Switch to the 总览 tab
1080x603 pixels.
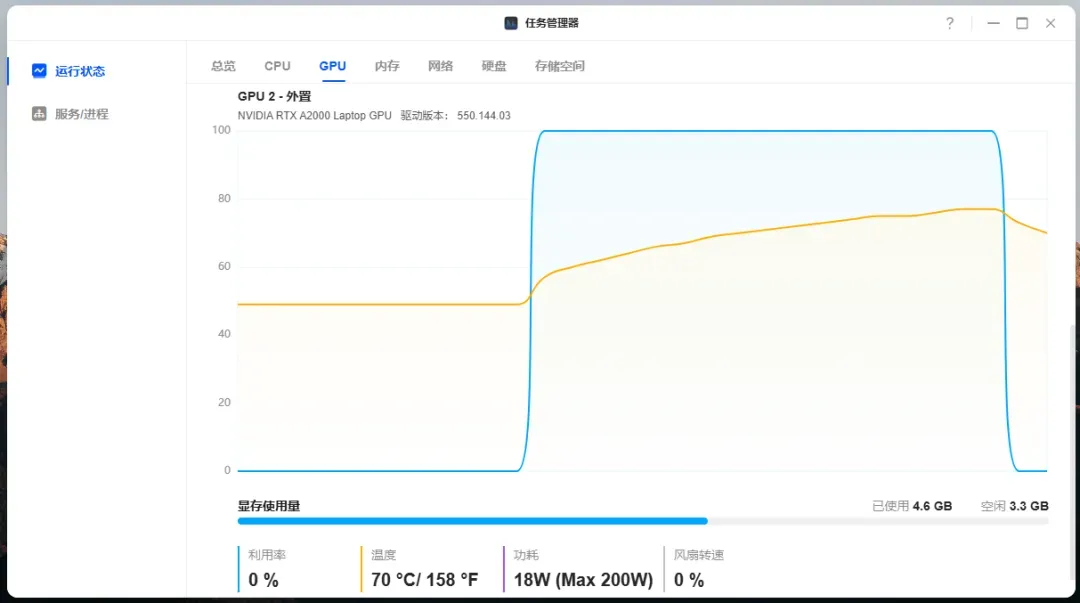pyautogui.click(x=222, y=66)
